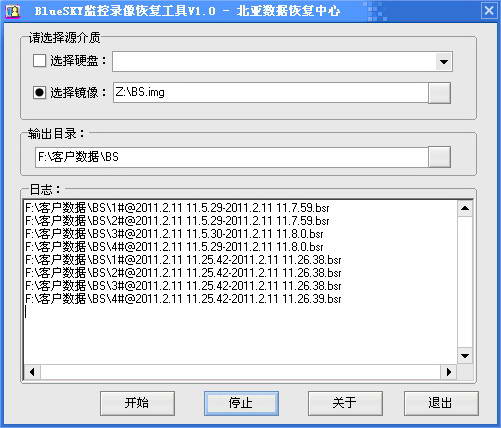Open the hard disk selection dropdown
The width and height of the screenshot is (501, 428).
[444, 62]
